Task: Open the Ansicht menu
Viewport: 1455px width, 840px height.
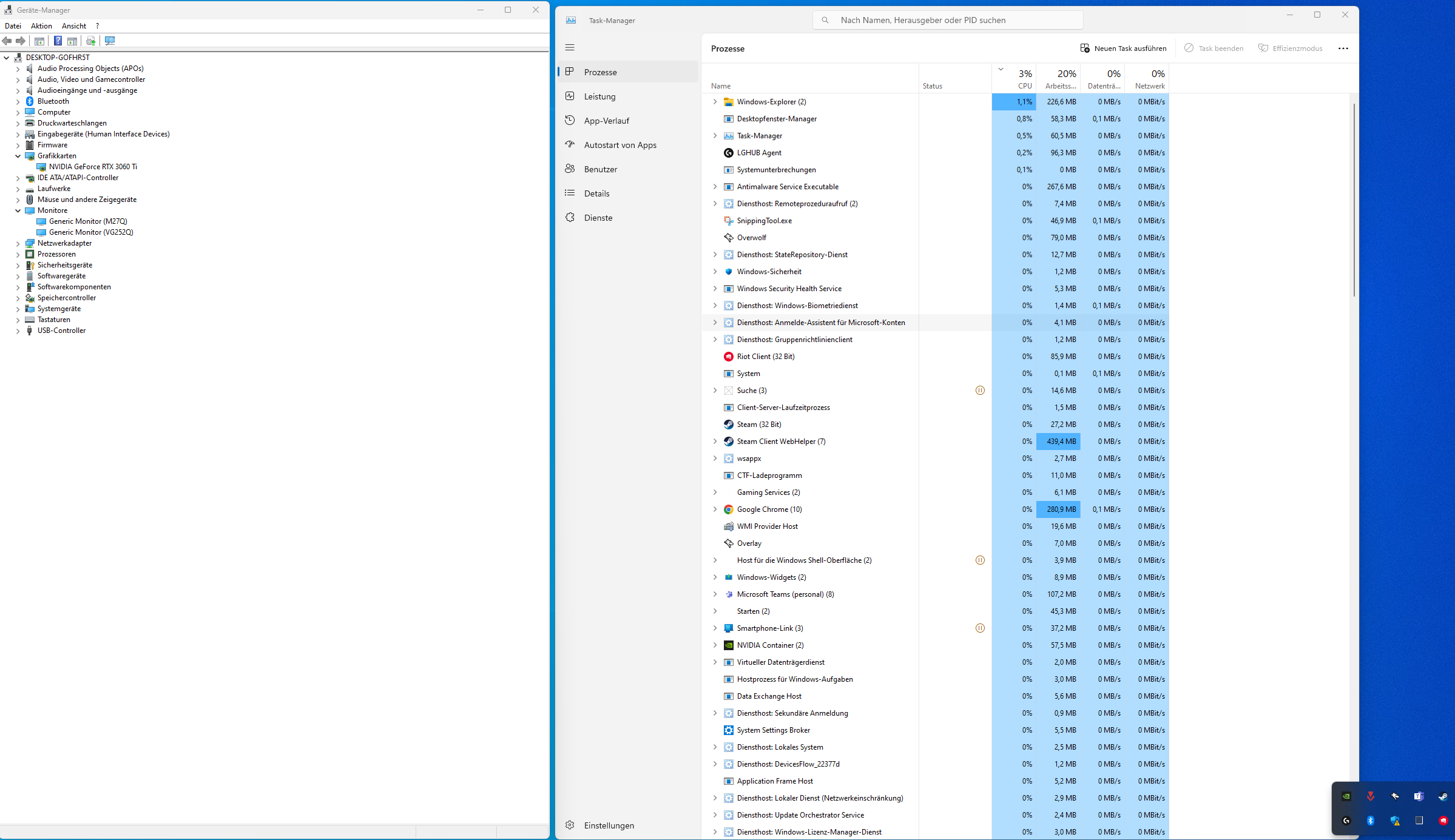Action: click(74, 26)
